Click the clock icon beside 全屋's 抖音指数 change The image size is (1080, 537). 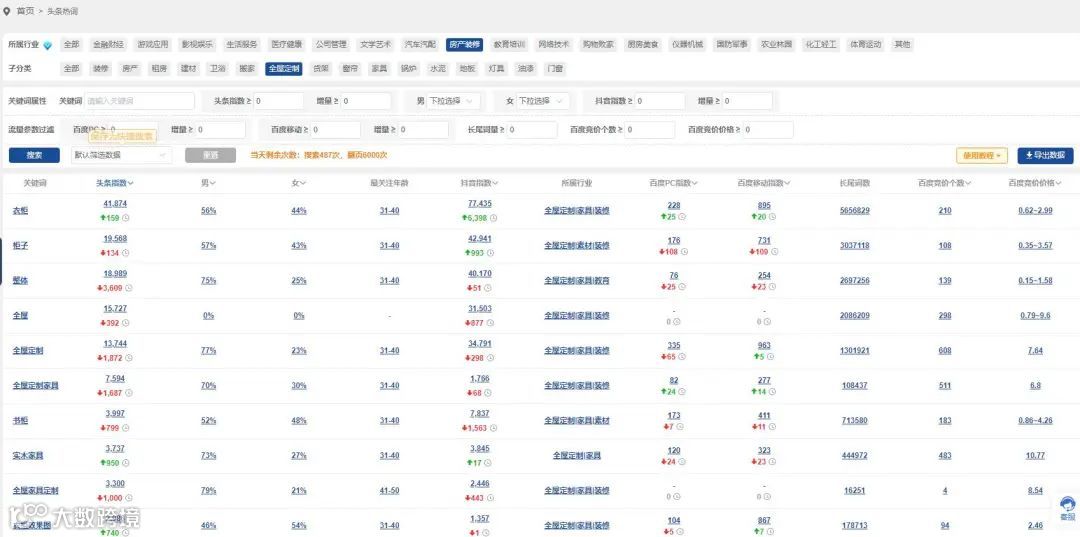(488, 323)
